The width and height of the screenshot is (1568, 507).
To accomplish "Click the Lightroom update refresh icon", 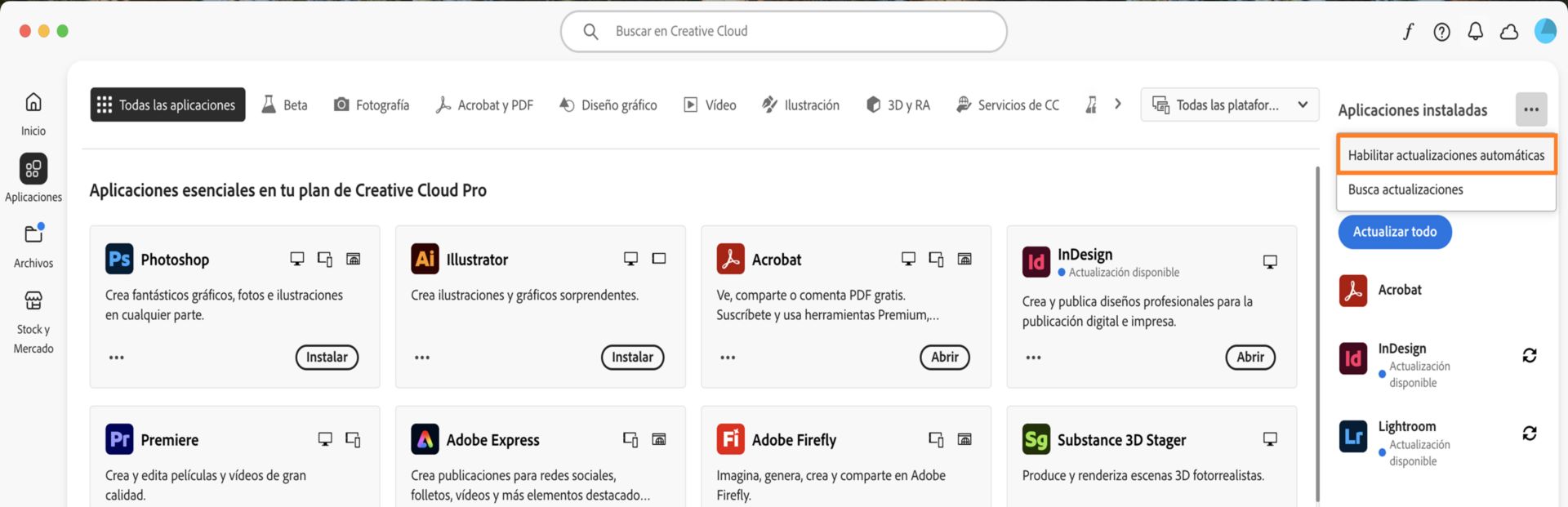I will coord(1530,434).
